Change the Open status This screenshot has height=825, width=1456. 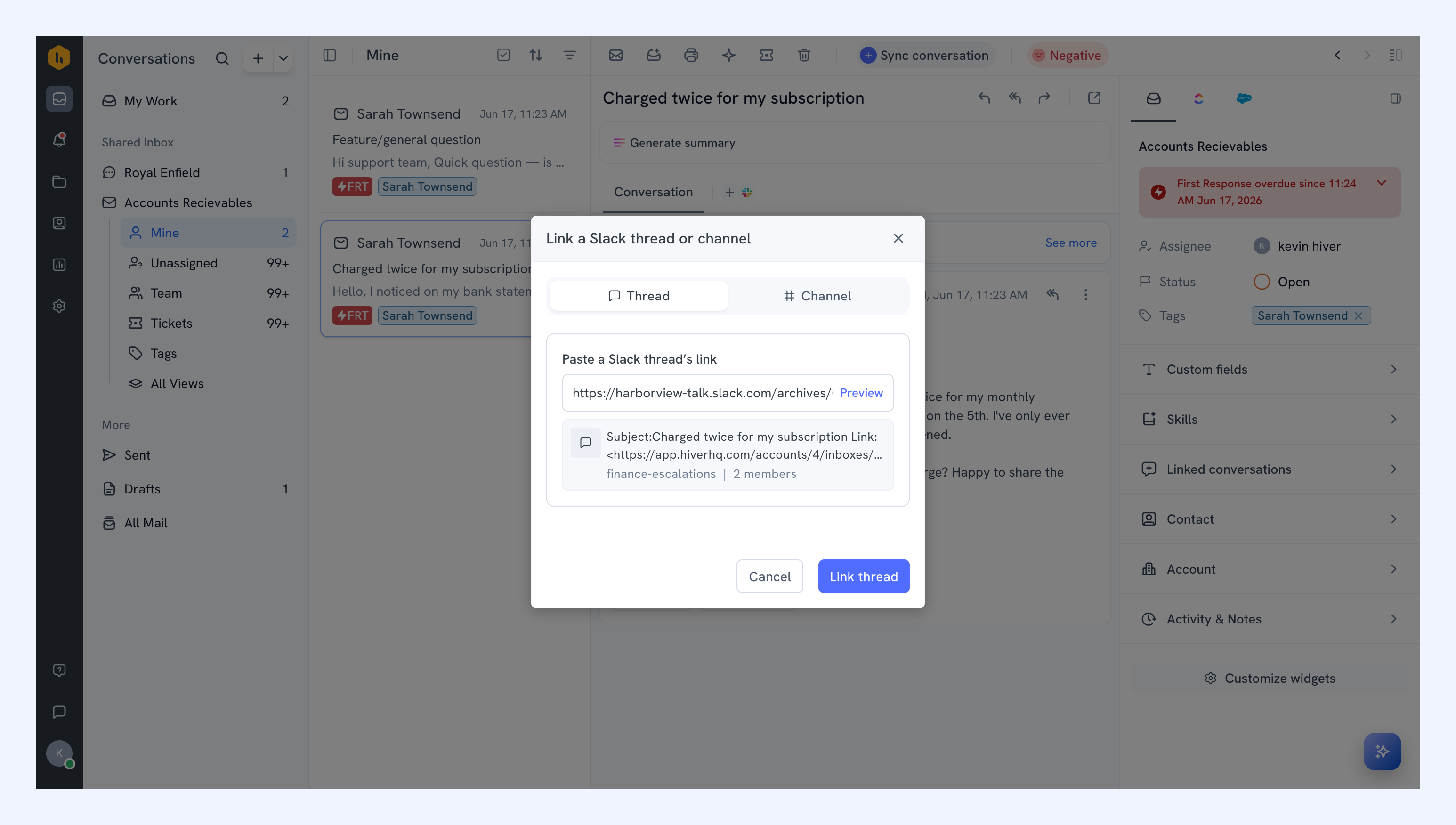1281,282
